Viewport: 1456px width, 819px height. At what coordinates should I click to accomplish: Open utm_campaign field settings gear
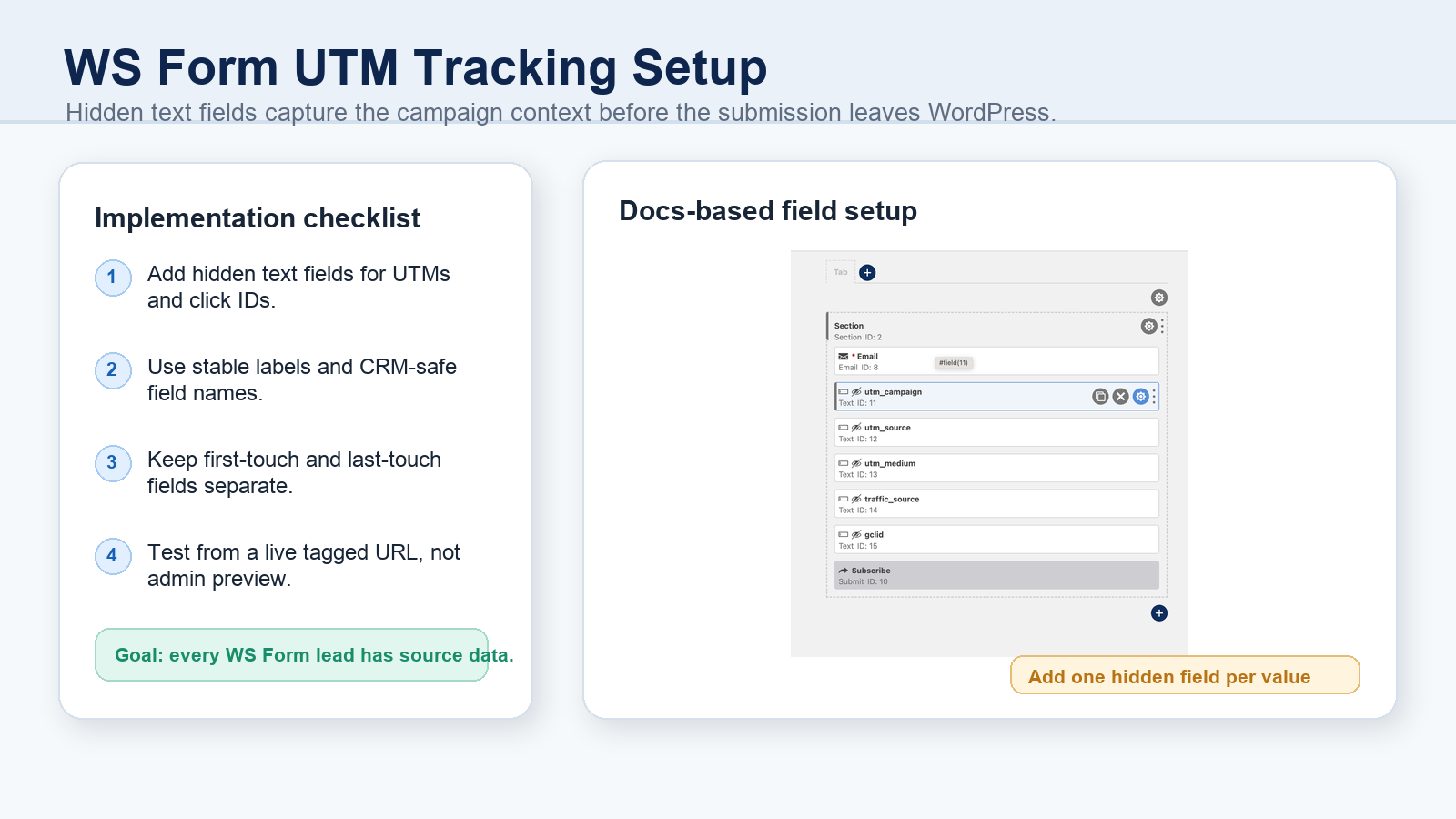tap(1140, 396)
